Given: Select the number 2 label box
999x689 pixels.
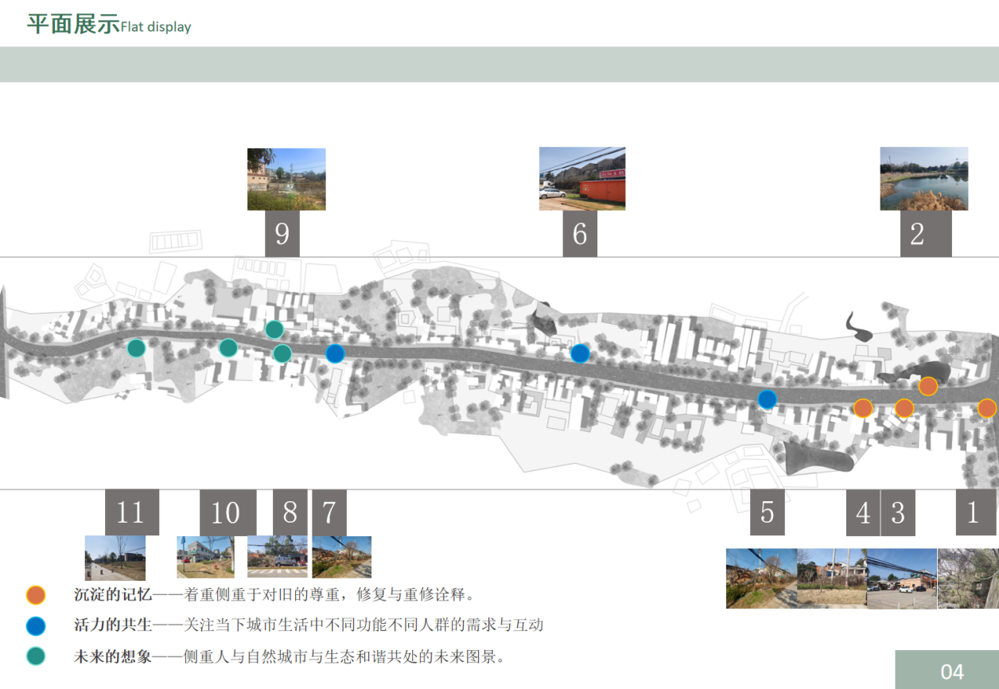Looking at the screenshot, I should click(x=926, y=233).
